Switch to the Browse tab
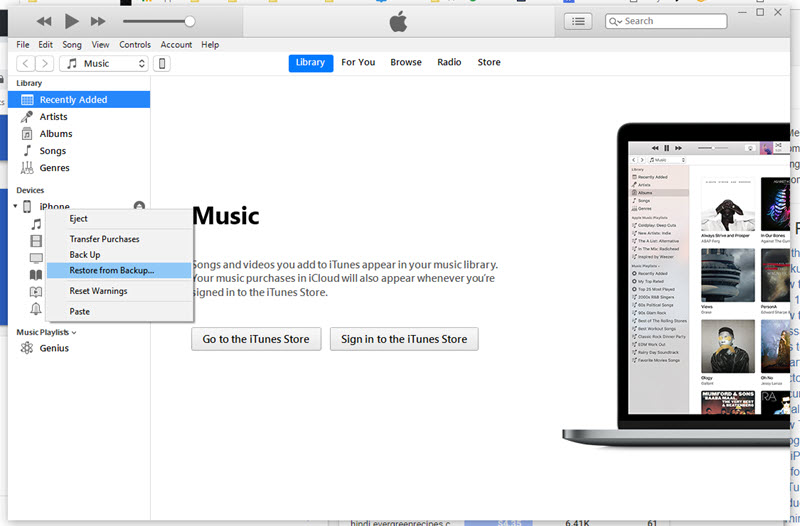 (x=406, y=62)
